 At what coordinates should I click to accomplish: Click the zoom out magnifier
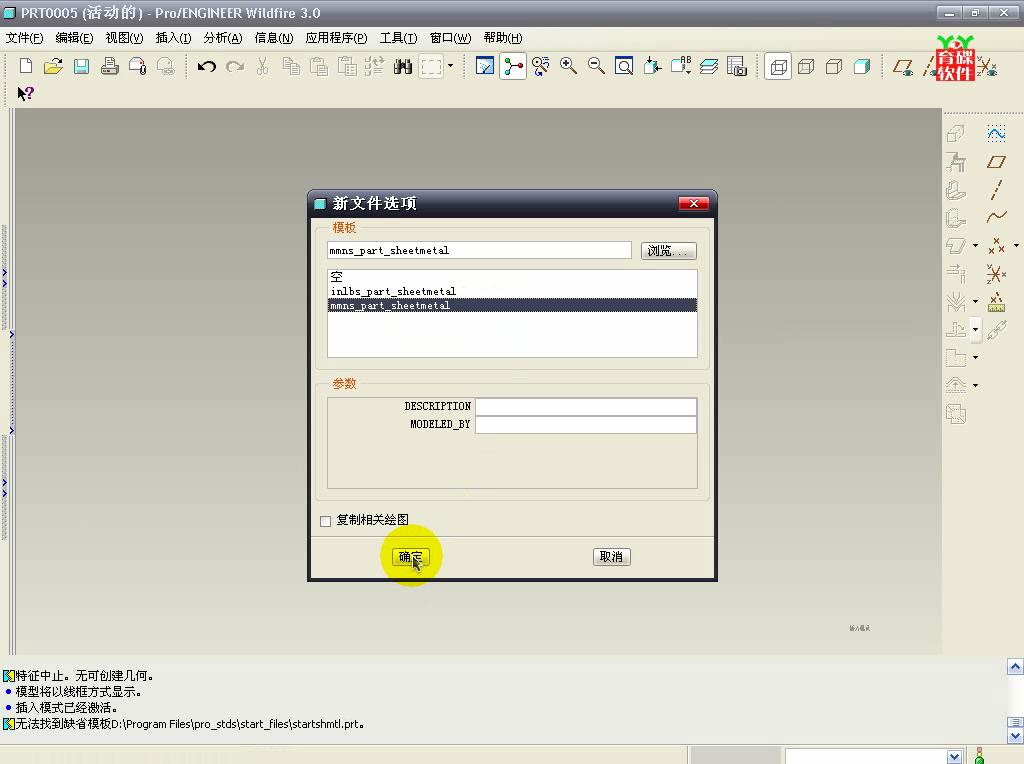[x=596, y=66]
